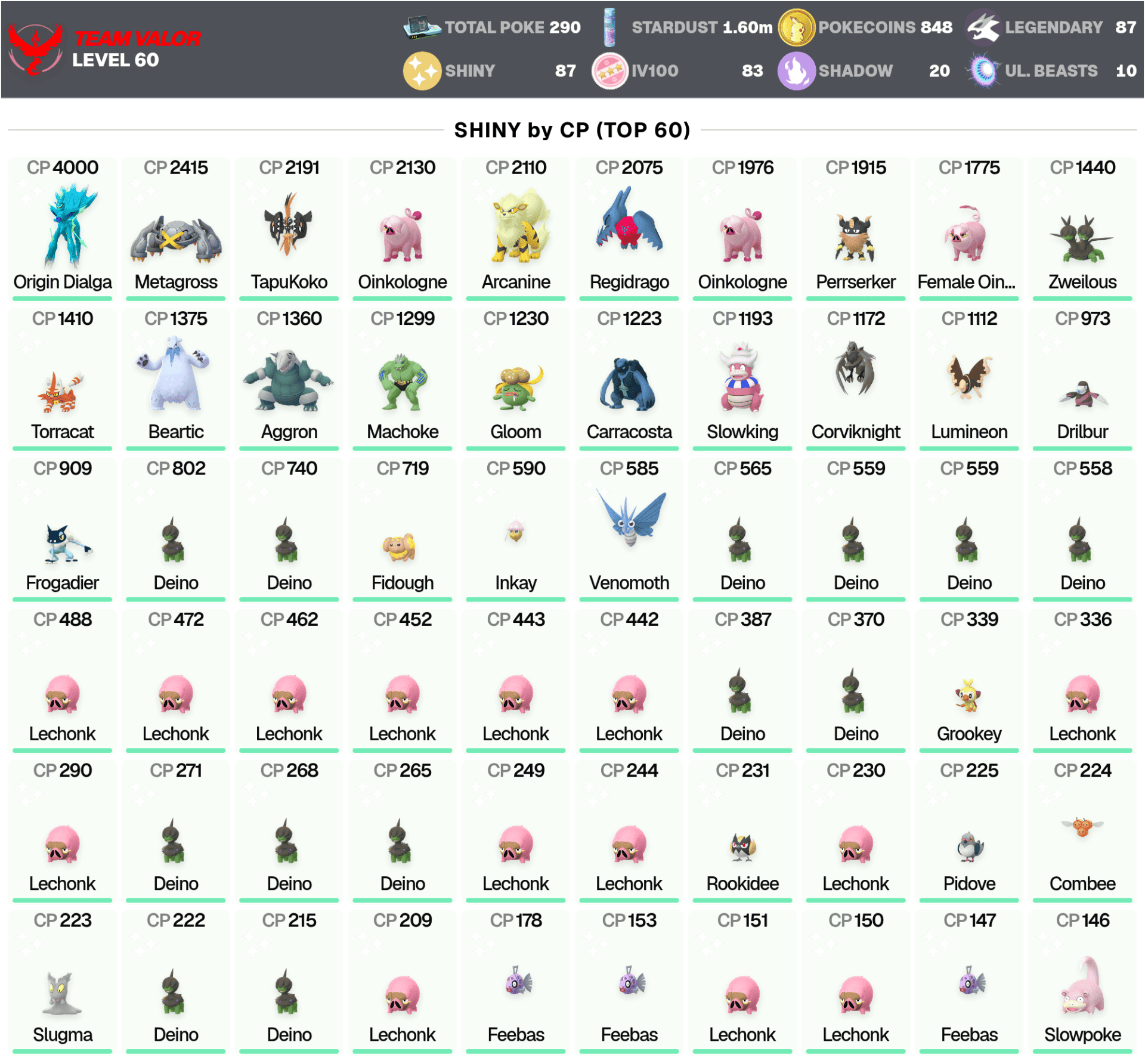
Task: Click the CP 209 Lechonk name
Action: coord(403,1035)
